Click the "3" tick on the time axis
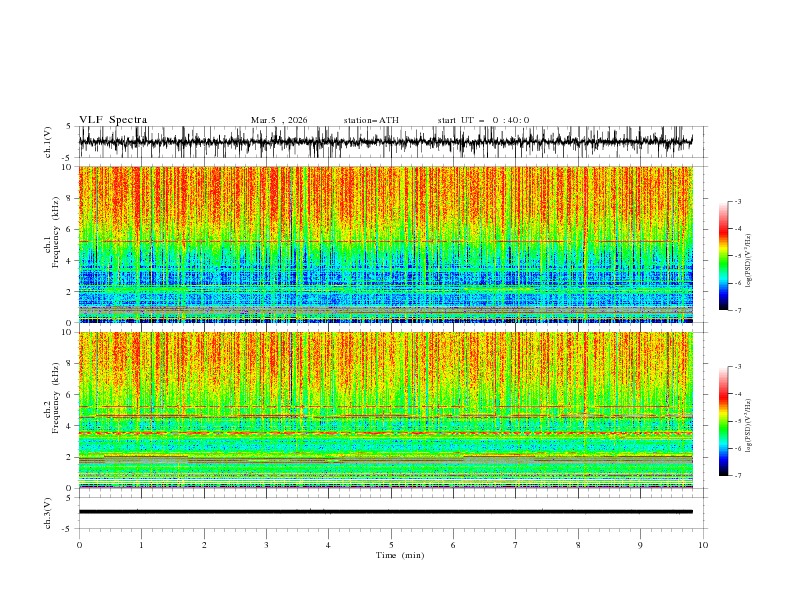This screenshot has width=792, height=612. 266,545
